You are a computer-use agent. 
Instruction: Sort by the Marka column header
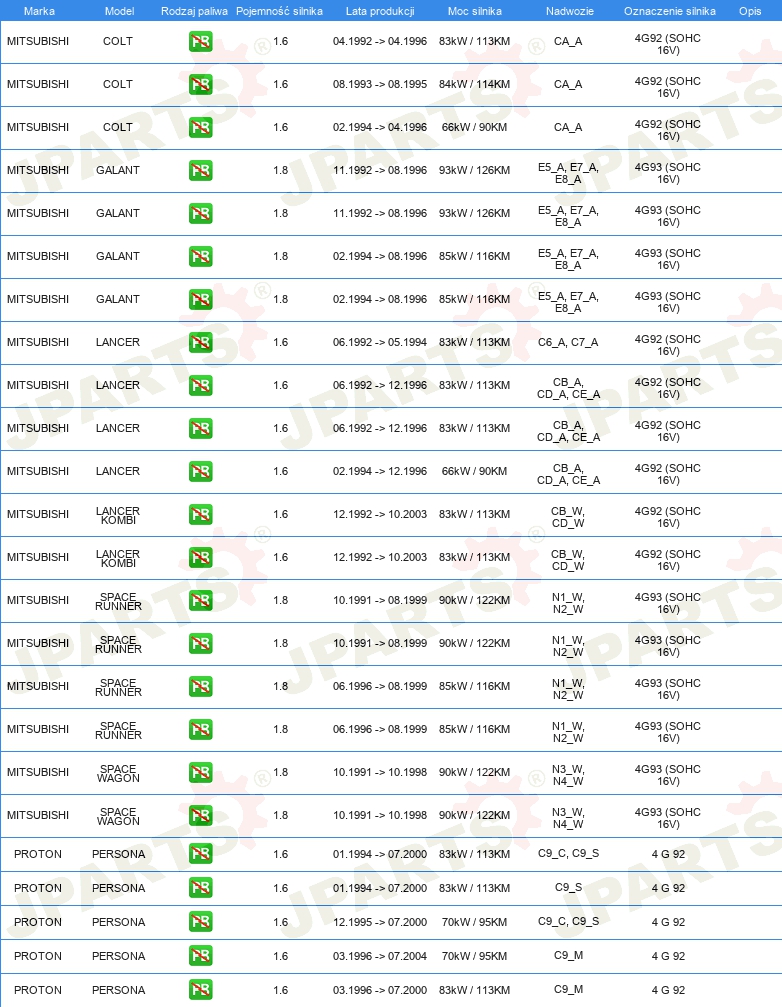[39, 11]
